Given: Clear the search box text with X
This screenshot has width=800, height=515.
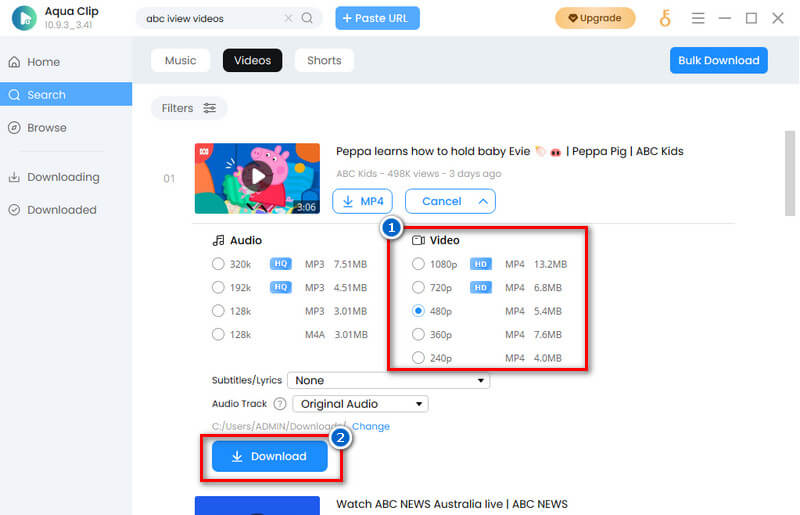Looking at the screenshot, I should coord(288,18).
